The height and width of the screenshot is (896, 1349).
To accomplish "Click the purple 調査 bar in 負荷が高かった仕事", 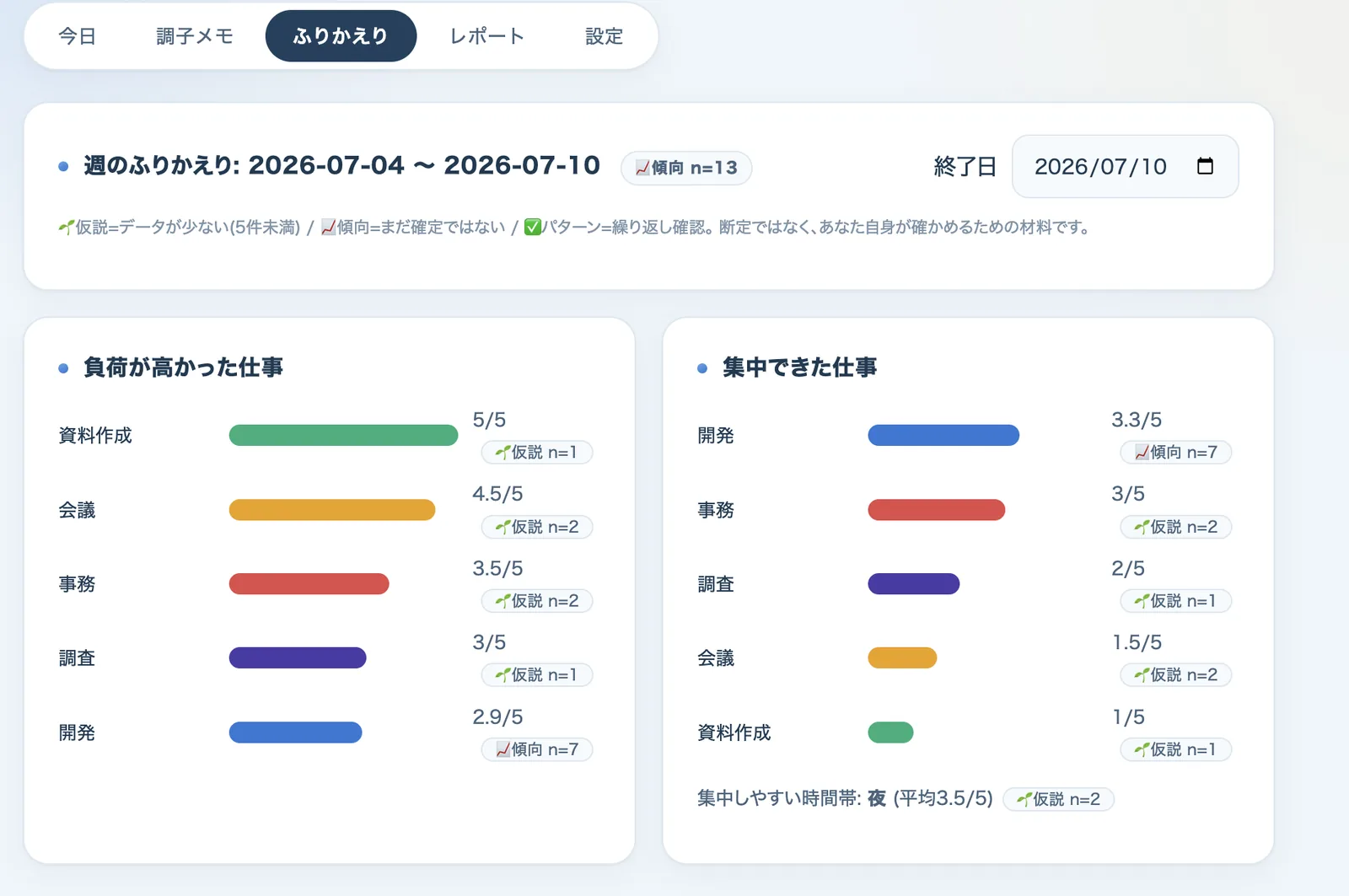I will click(x=298, y=658).
